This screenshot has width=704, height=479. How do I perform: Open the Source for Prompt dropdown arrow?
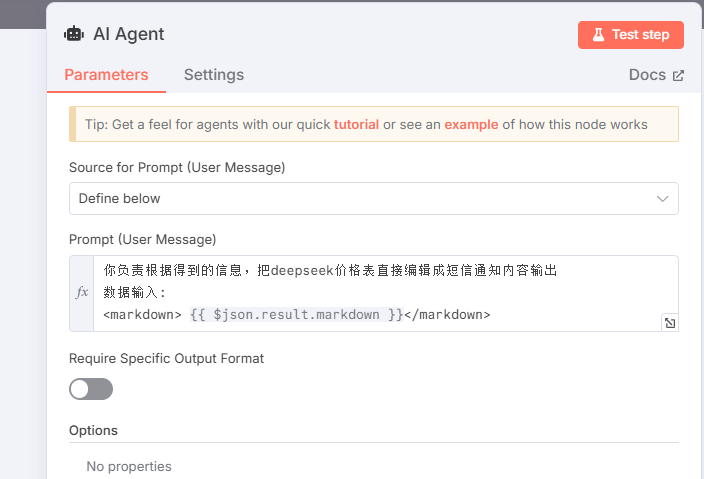click(662, 198)
